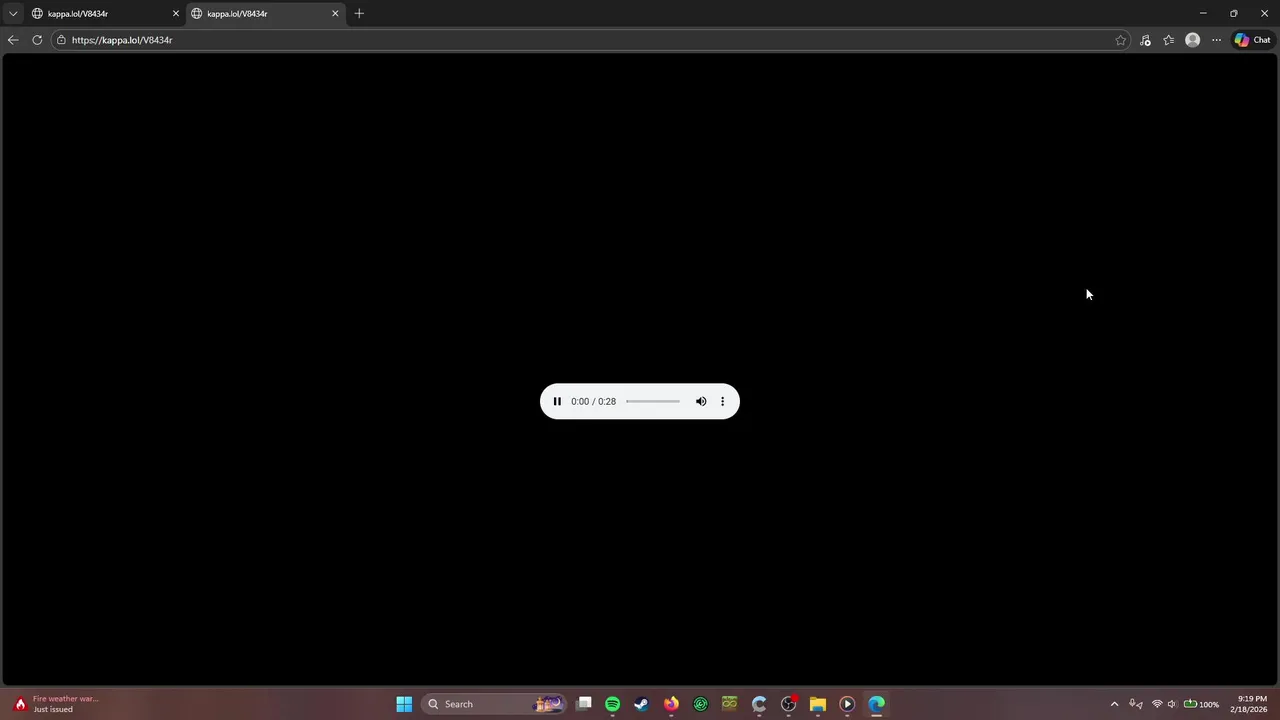Close the second kappa.lol tab

(335, 13)
